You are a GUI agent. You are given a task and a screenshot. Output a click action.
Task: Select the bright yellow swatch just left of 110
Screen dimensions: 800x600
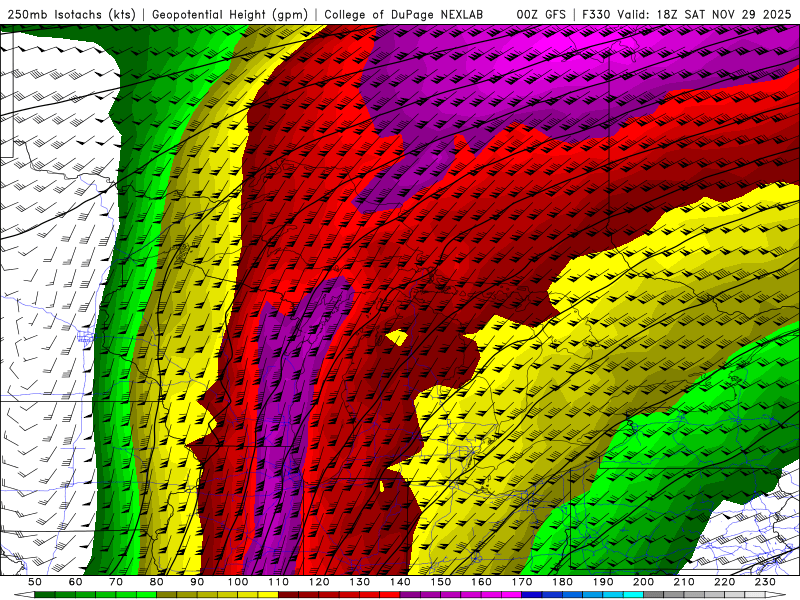point(268,595)
